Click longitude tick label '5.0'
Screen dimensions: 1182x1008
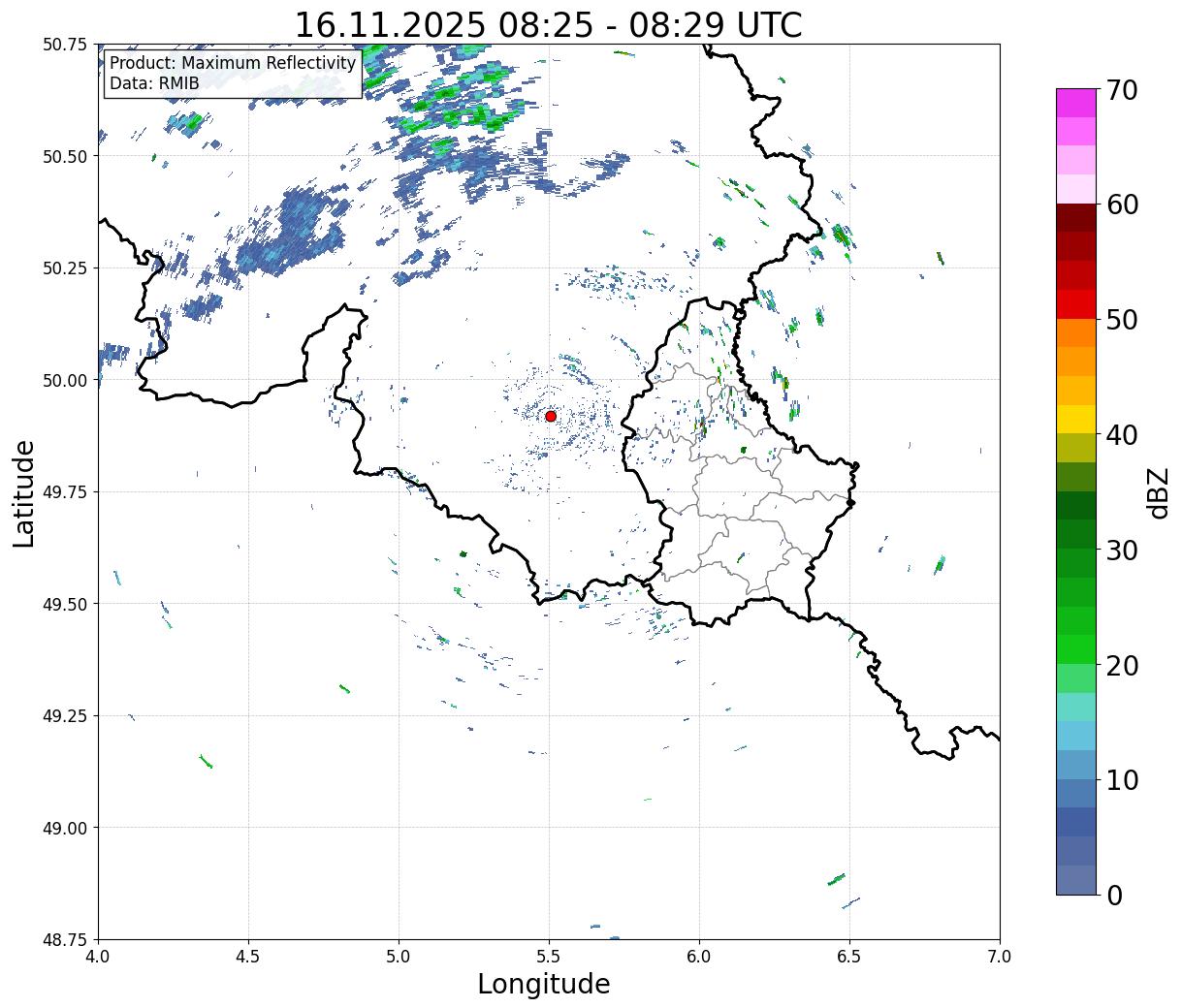click(399, 956)
